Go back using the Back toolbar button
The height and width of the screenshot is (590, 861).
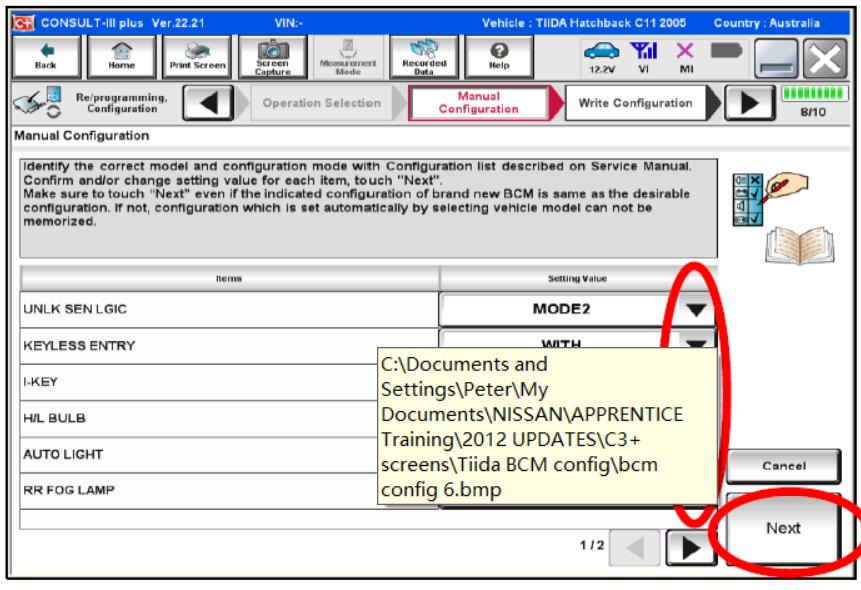46,57
